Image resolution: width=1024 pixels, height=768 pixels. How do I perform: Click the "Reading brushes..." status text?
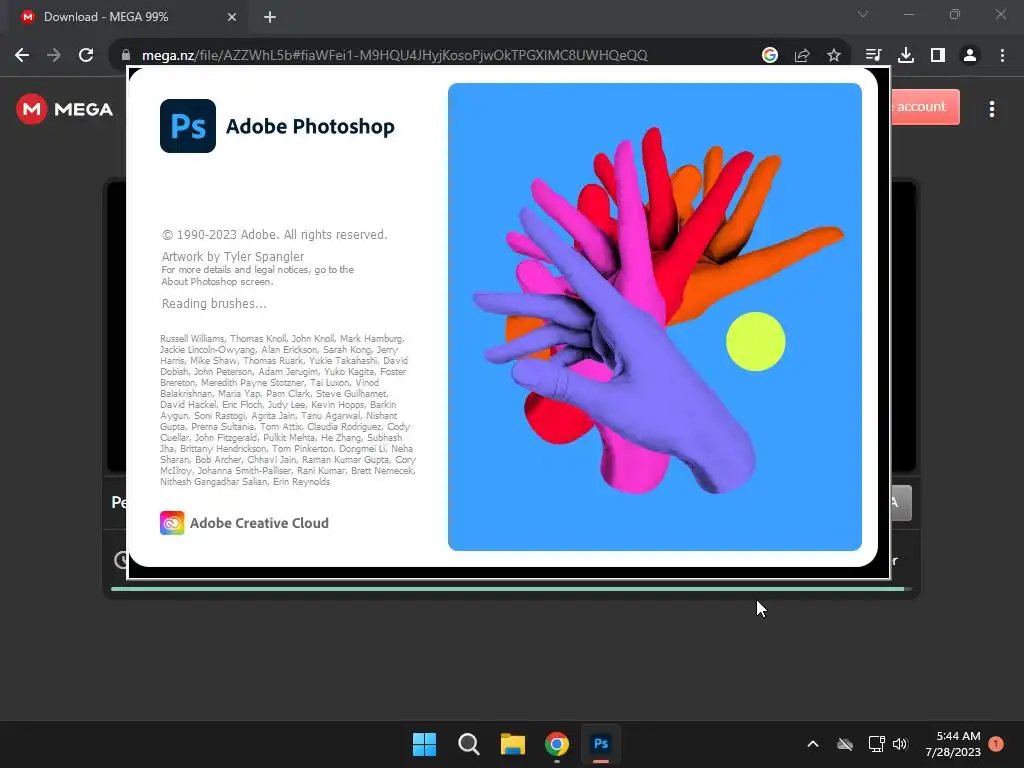214,304
